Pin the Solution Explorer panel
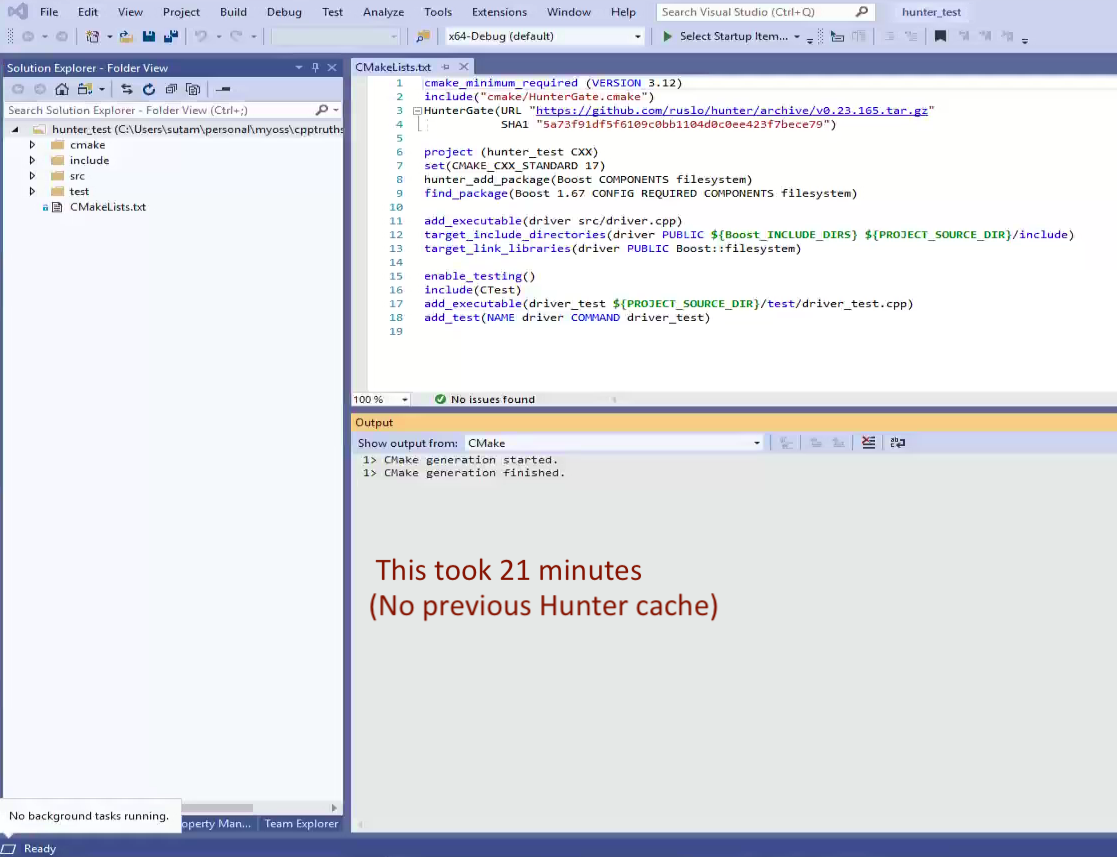Image resolution: width=1117 pixels, height=857 pixels. point(315,68)
